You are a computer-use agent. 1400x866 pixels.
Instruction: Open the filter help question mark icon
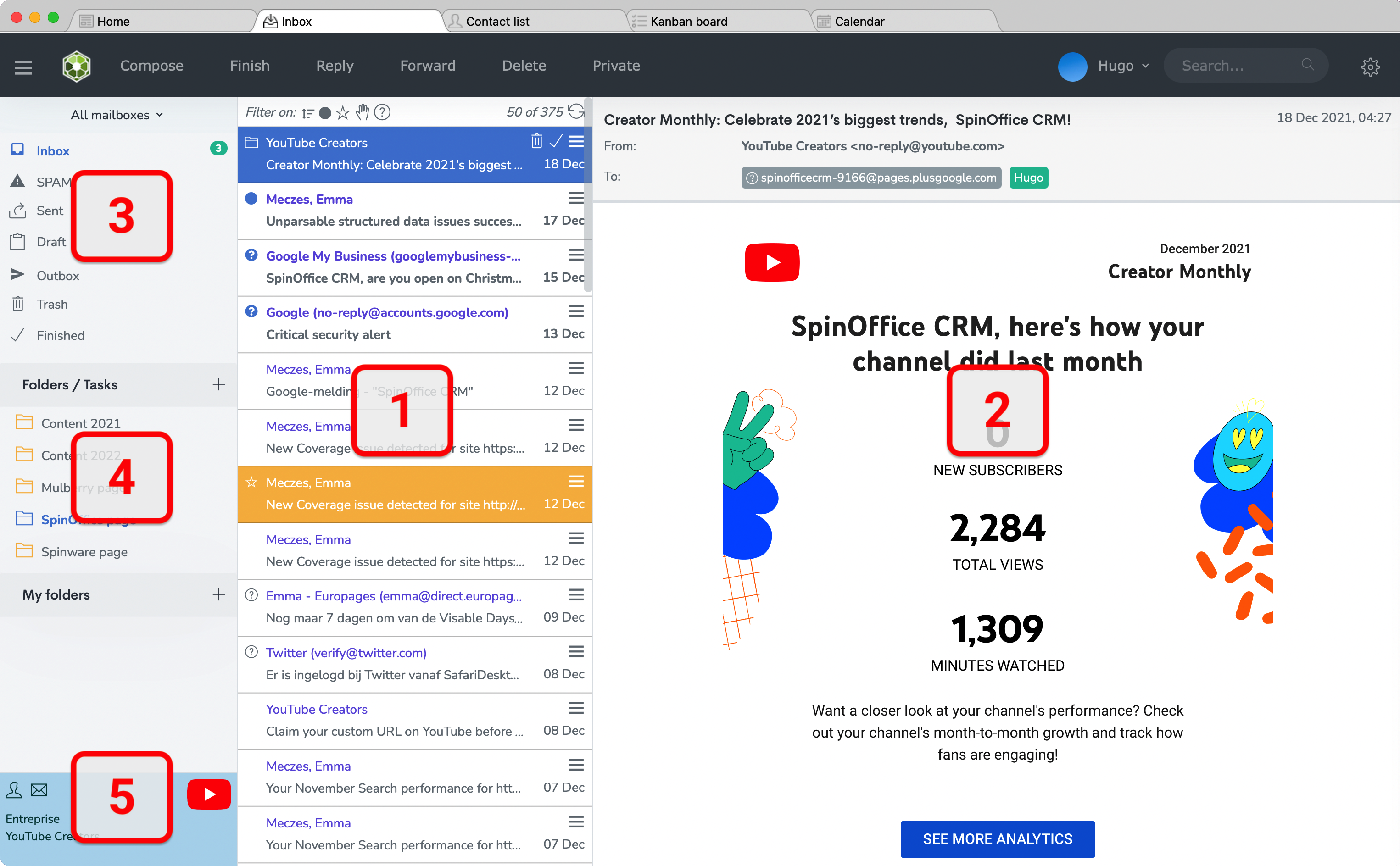(382, 112)
